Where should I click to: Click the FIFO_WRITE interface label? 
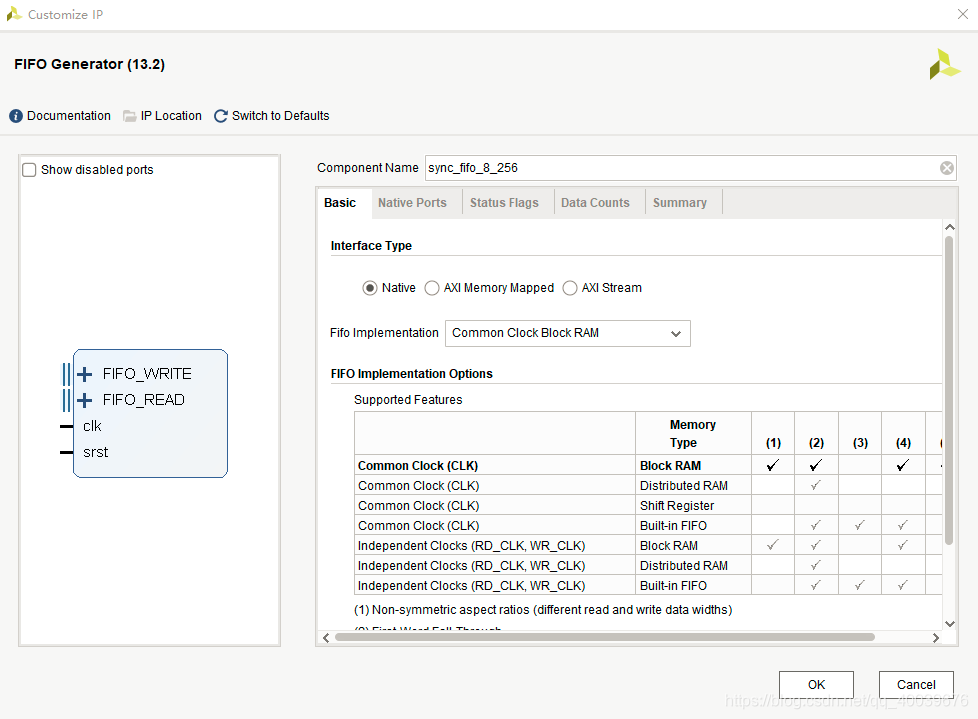point(147,374)
